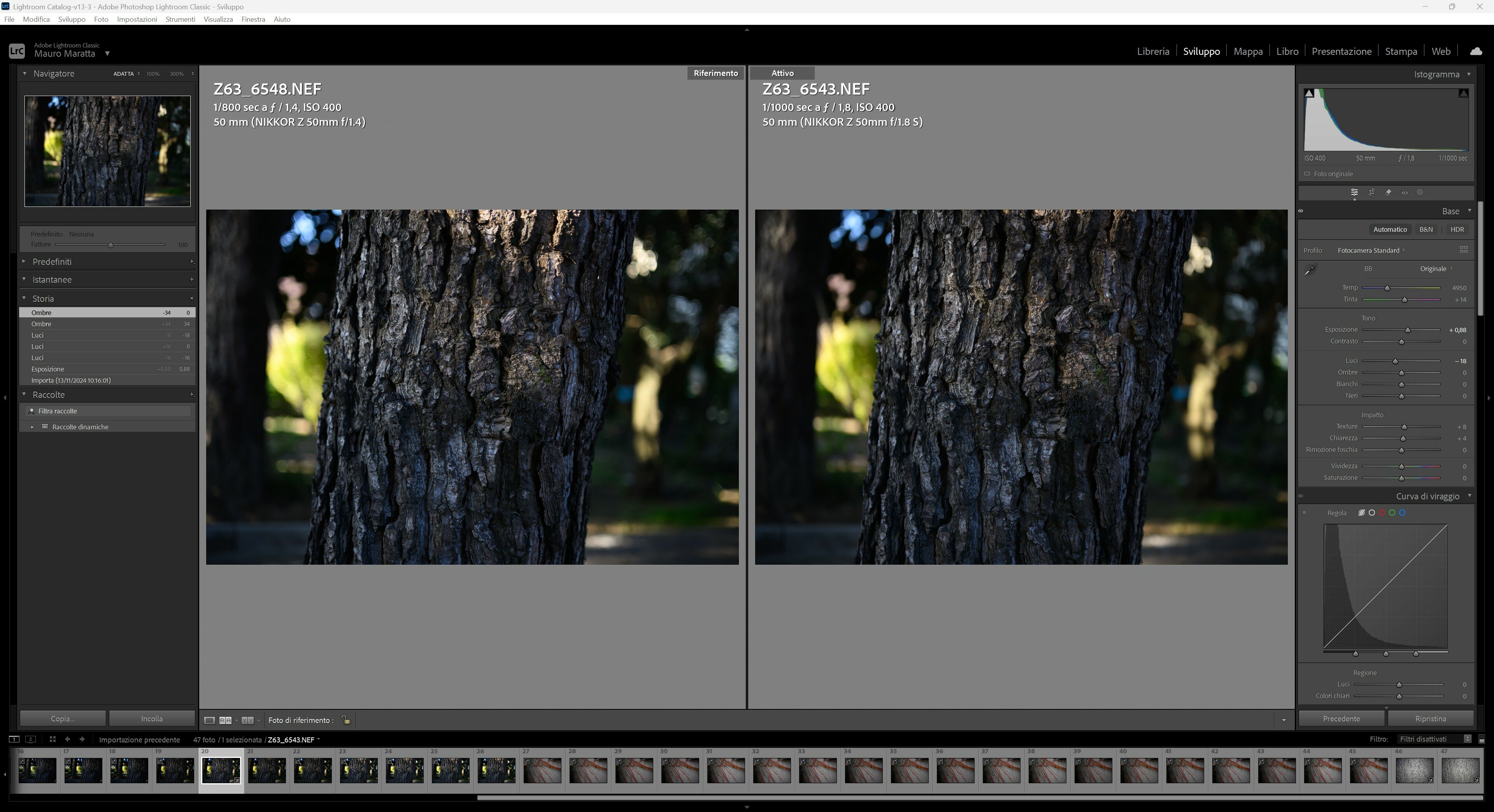Image resolution: width=1494 pixels, height=812 pixels.
Task: Open the Red Eye correction tool
Action: click(x=1405, y=192)
